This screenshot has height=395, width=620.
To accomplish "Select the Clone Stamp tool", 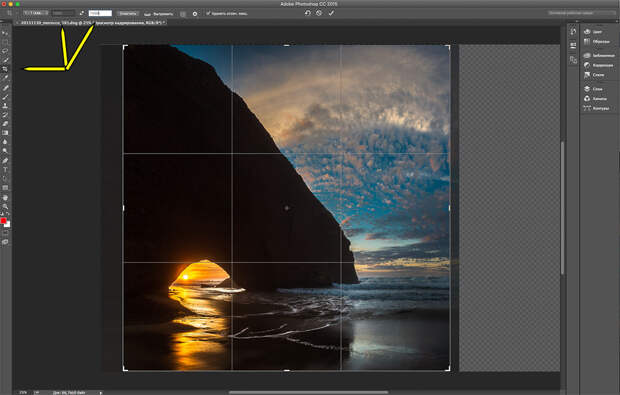I will (5, 106).
